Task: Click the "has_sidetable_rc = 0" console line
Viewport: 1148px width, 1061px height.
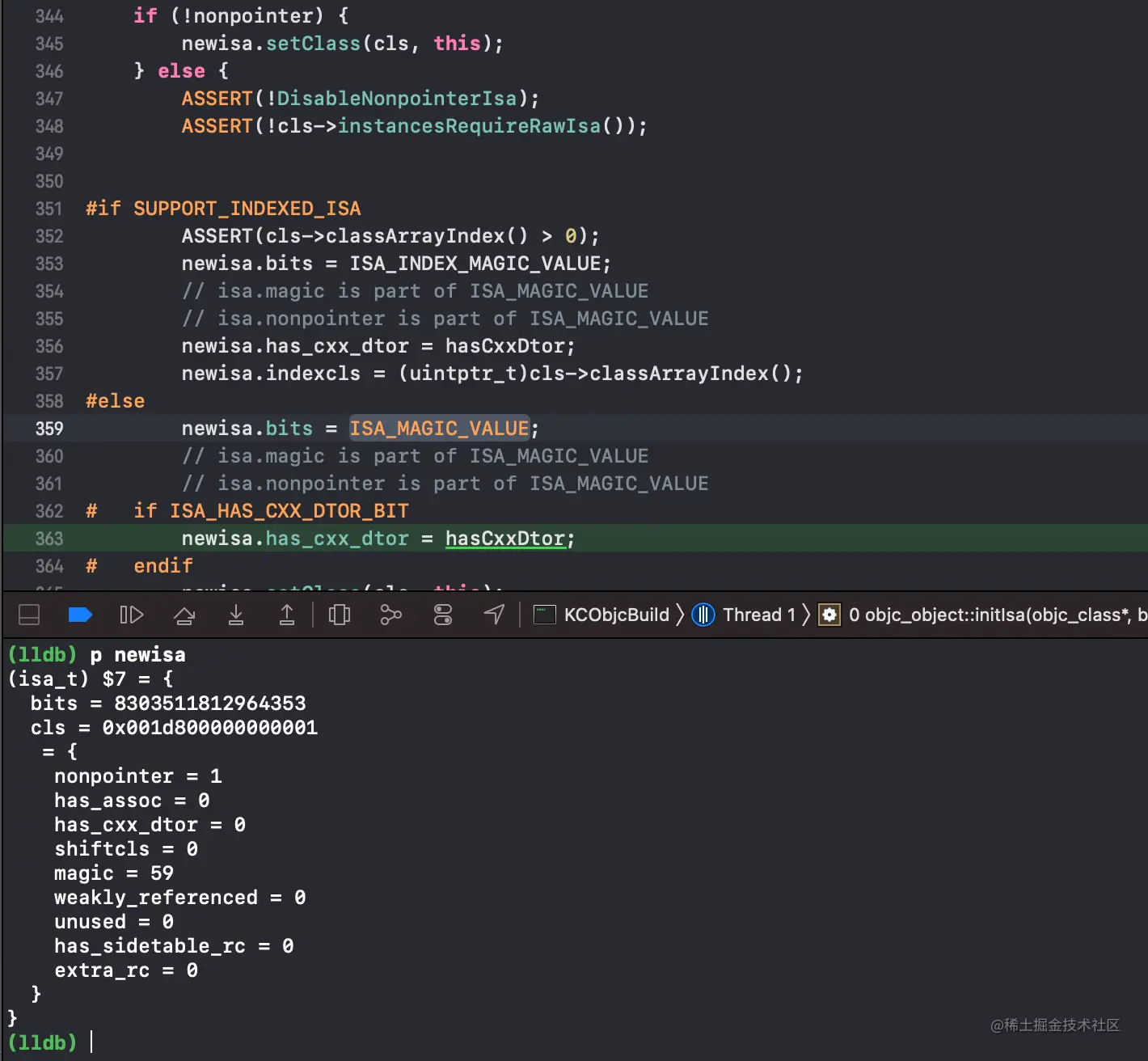Action: [174, 945]
